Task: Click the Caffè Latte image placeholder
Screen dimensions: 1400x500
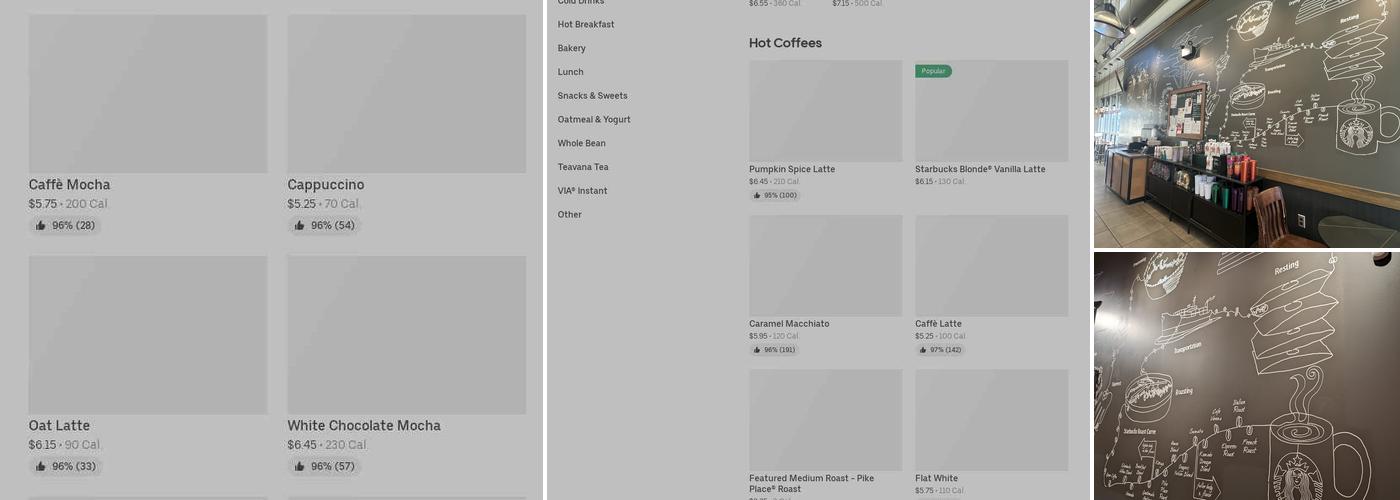Action: coord(991,266)
